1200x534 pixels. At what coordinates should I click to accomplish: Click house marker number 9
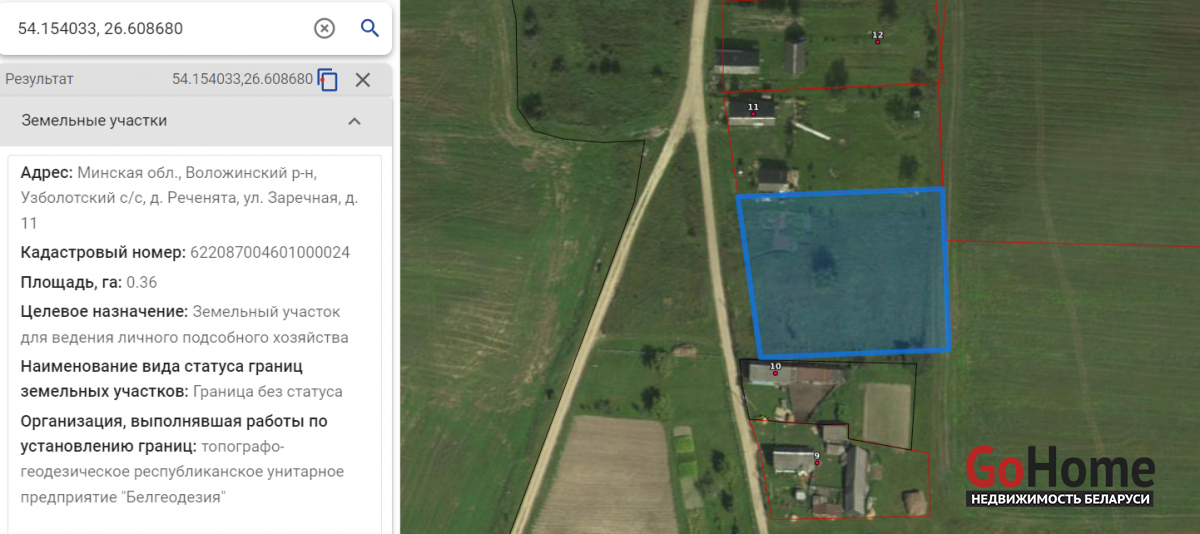(816, 458)
